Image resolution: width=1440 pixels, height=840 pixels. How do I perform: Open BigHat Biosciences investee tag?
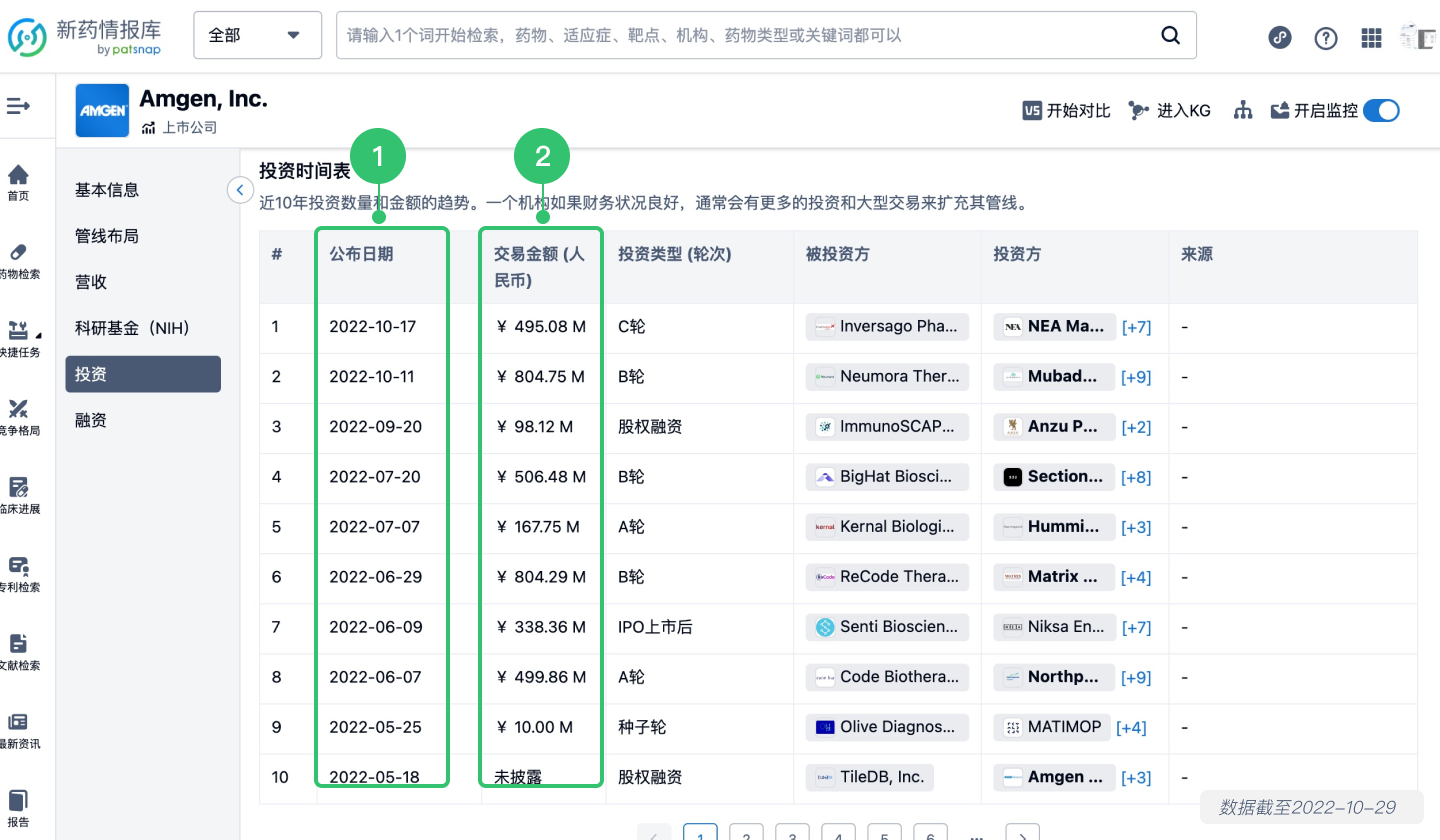[888, 477]
